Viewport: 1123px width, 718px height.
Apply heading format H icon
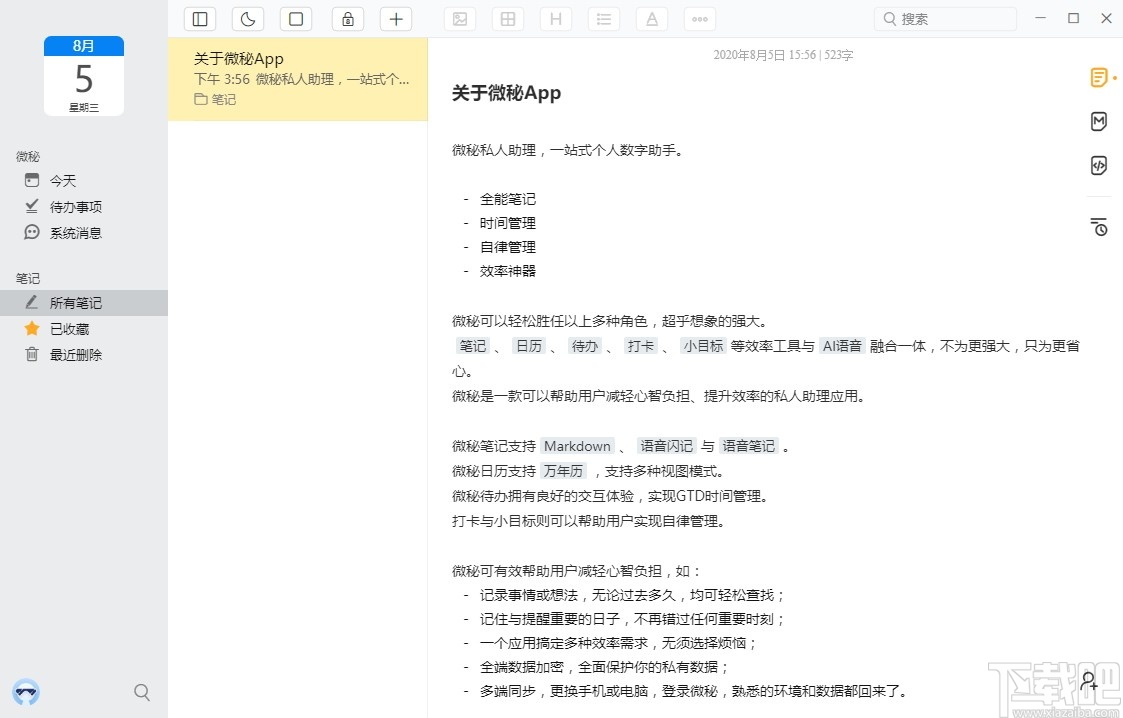[556, 19]
